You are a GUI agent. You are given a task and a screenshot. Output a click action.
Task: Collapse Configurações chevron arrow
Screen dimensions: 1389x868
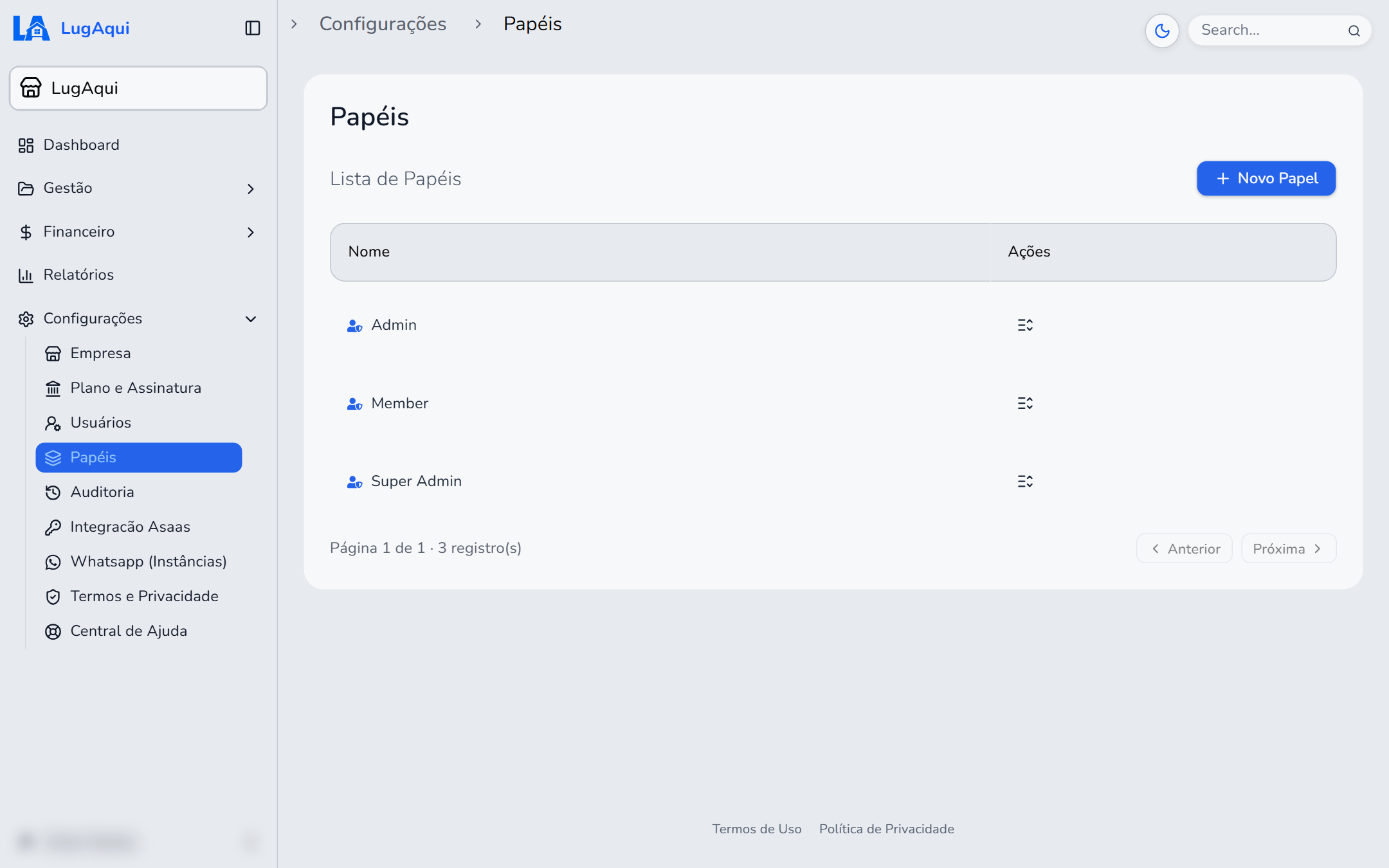click(251, 319)
